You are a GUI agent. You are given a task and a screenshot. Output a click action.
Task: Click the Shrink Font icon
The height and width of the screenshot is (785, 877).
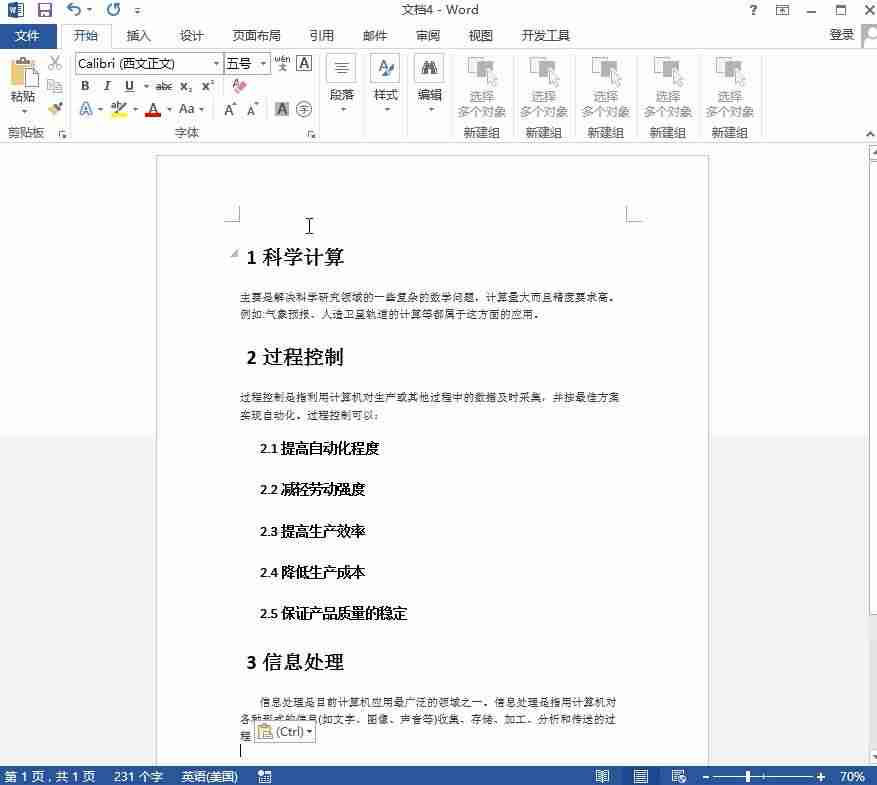[x=252, y=109]
